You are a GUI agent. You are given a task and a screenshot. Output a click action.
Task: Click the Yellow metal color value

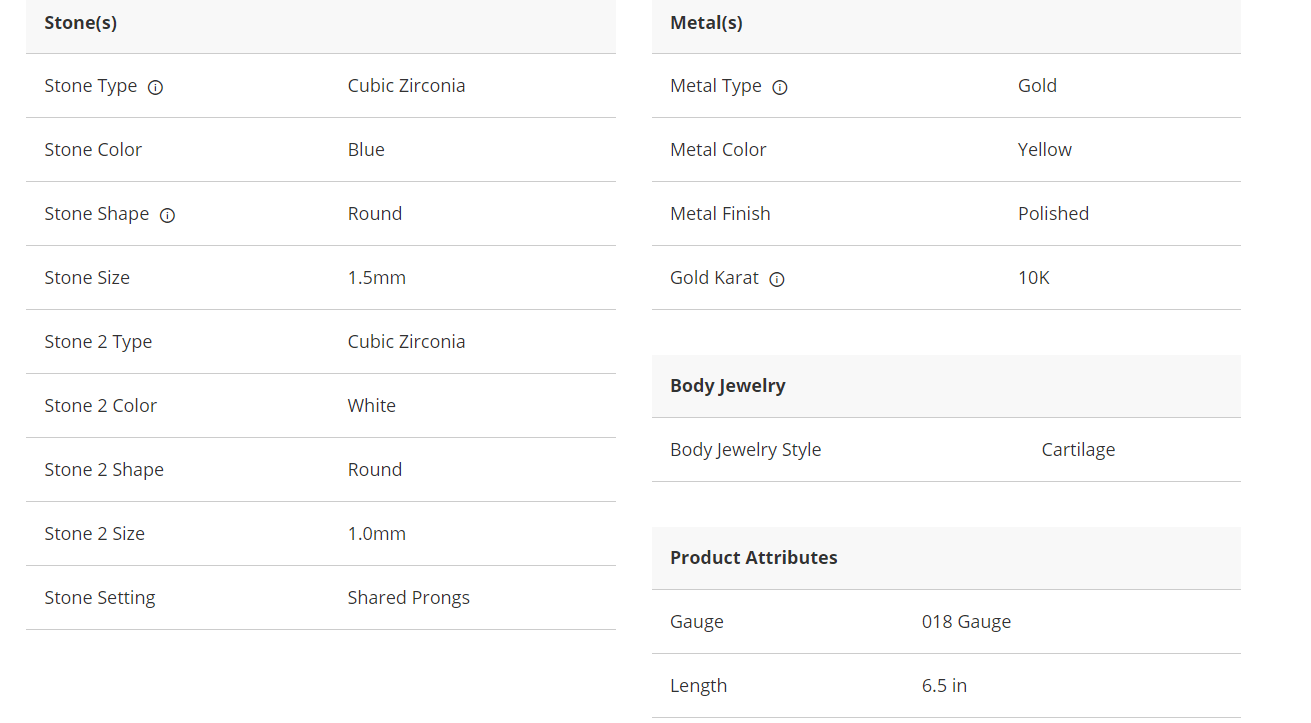coord(1045,150)
